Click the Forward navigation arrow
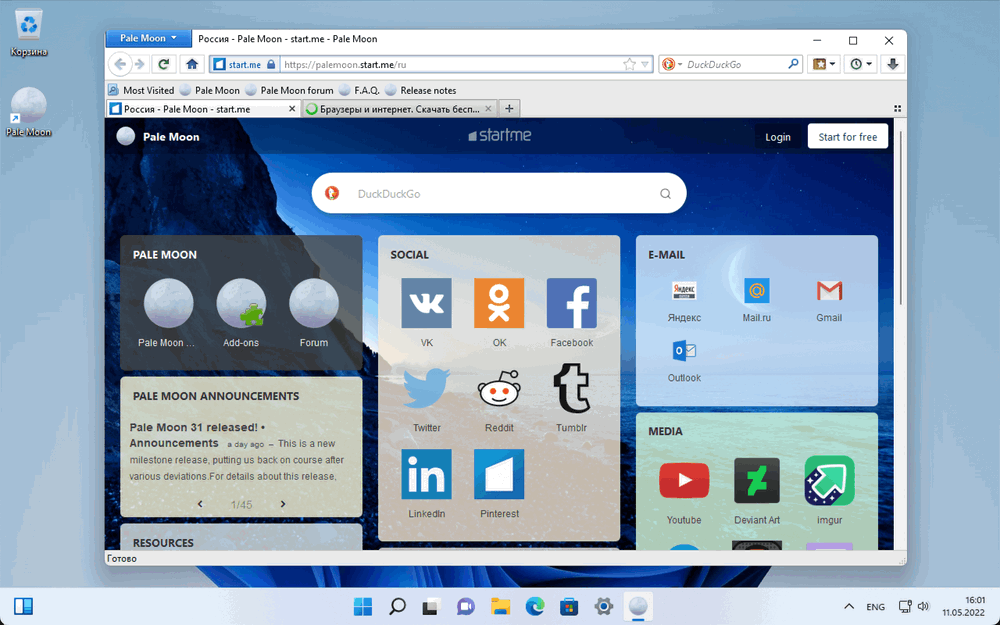This screenshot has height=625, width=1000. (x=140, y=64)
